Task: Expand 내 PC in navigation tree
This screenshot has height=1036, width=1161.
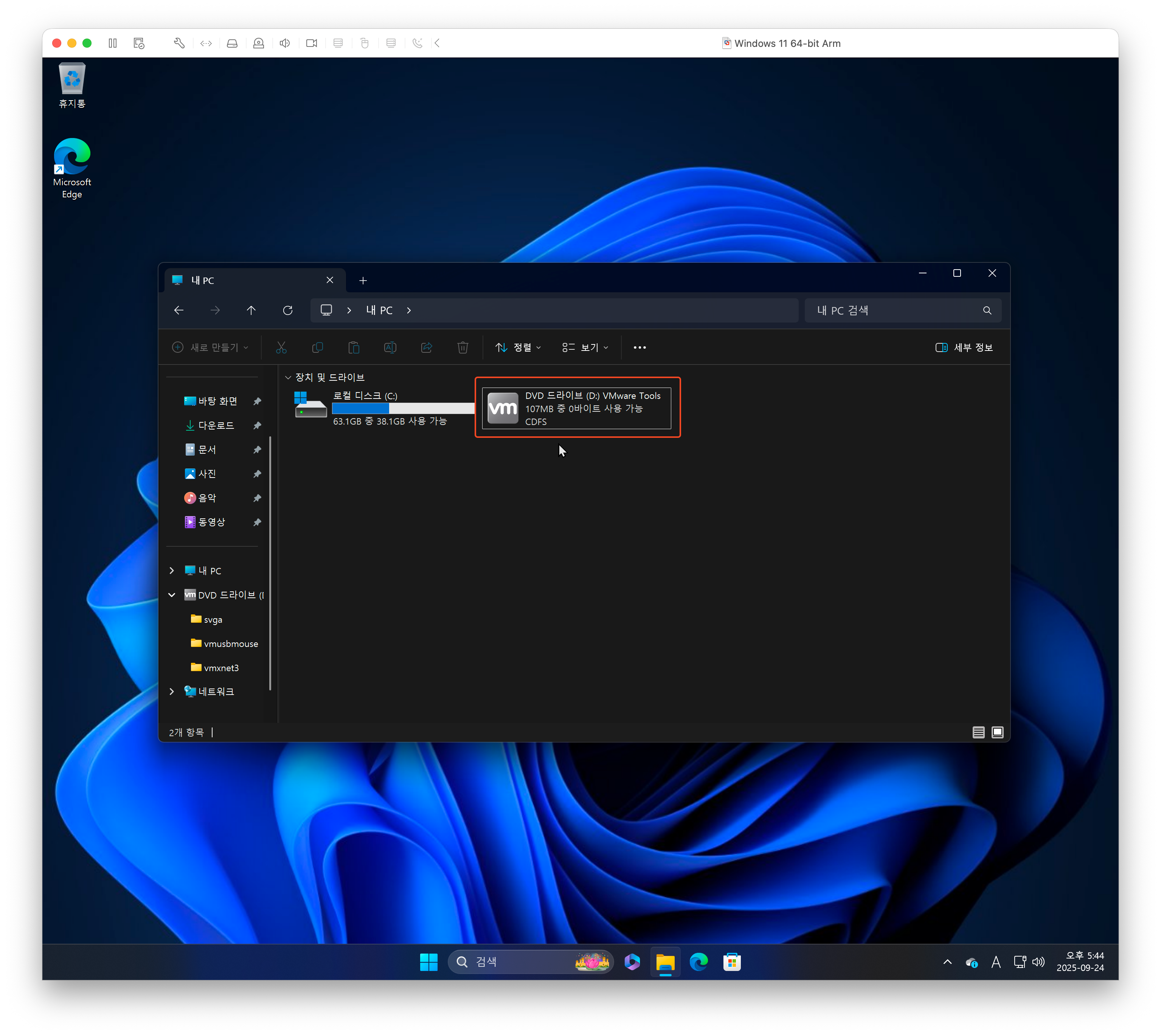Action: tap(171, 571)
